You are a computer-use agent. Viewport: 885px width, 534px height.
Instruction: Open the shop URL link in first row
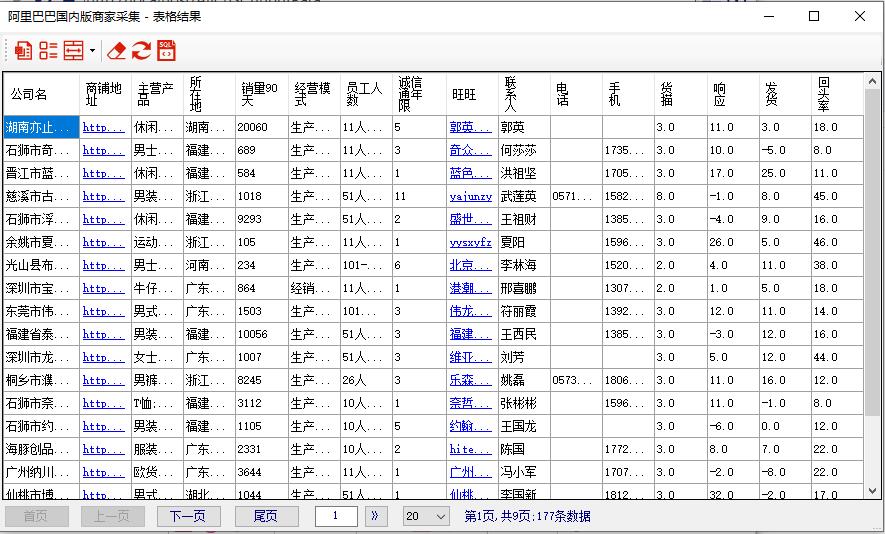(x=103, y=128)
